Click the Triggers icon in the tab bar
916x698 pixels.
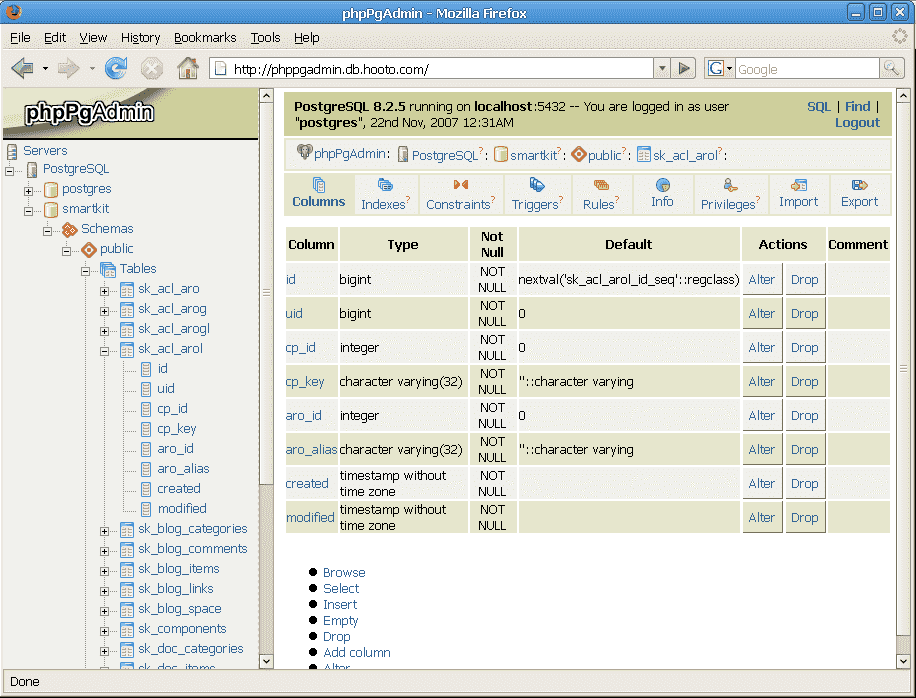pos(537,185)
